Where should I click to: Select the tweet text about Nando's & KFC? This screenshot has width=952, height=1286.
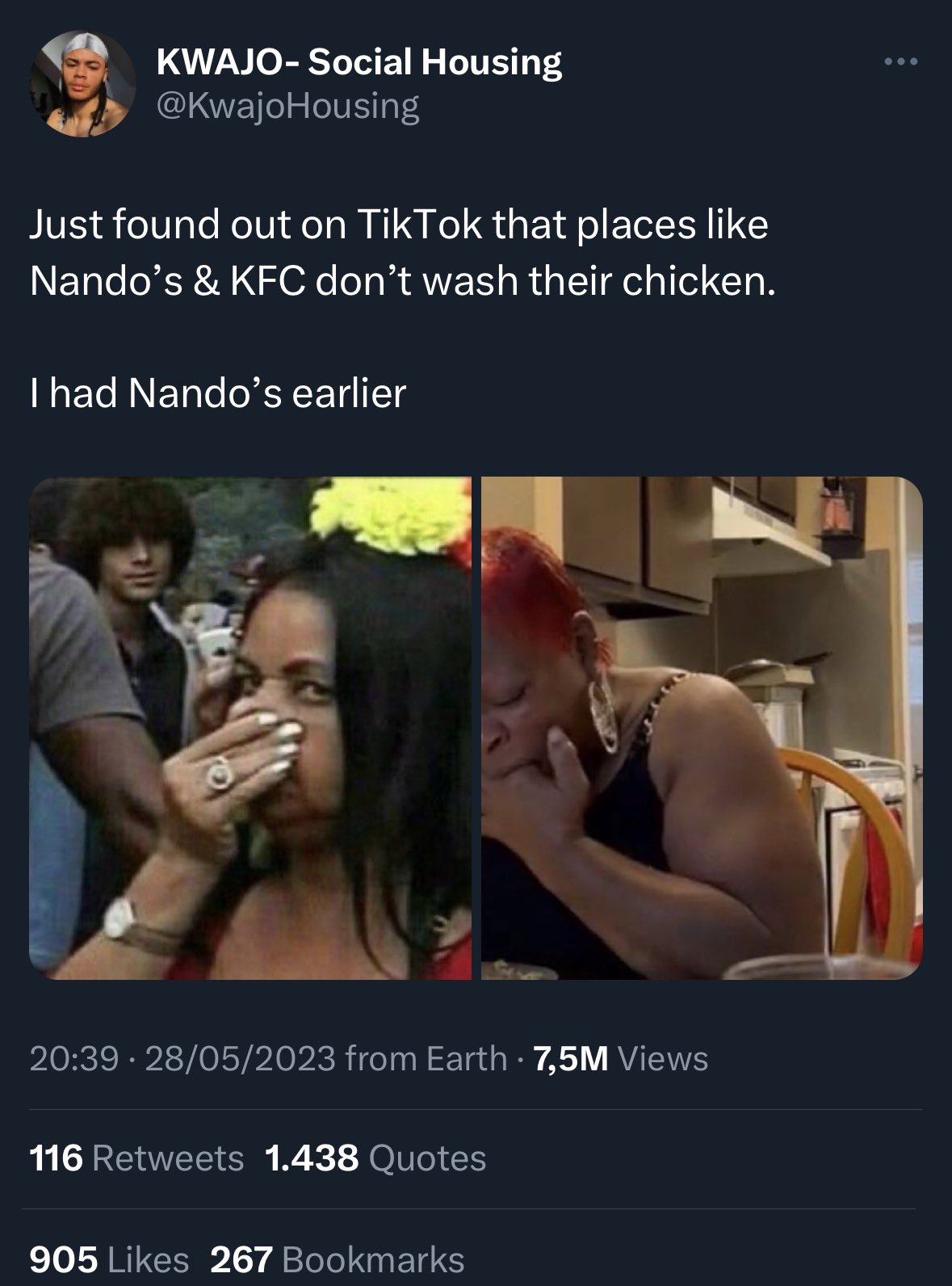(403, 252)
